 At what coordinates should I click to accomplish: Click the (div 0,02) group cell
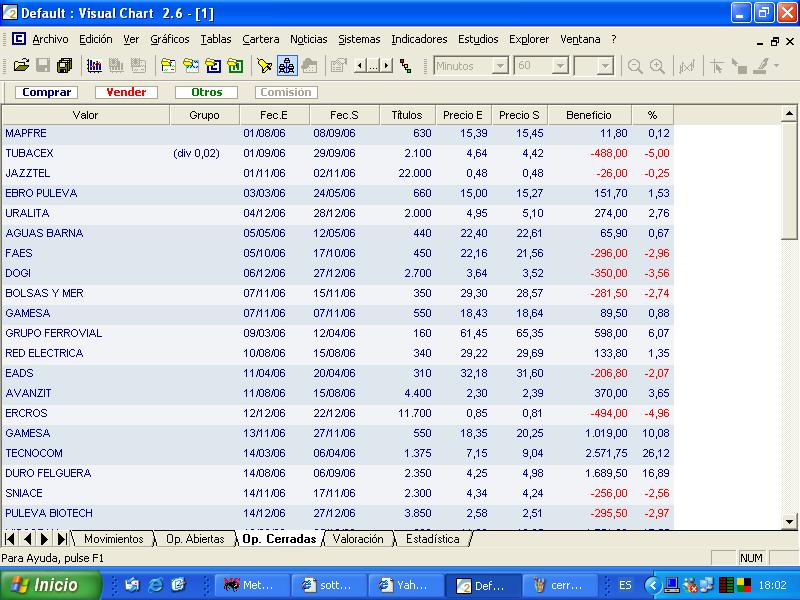coord(196,153)
